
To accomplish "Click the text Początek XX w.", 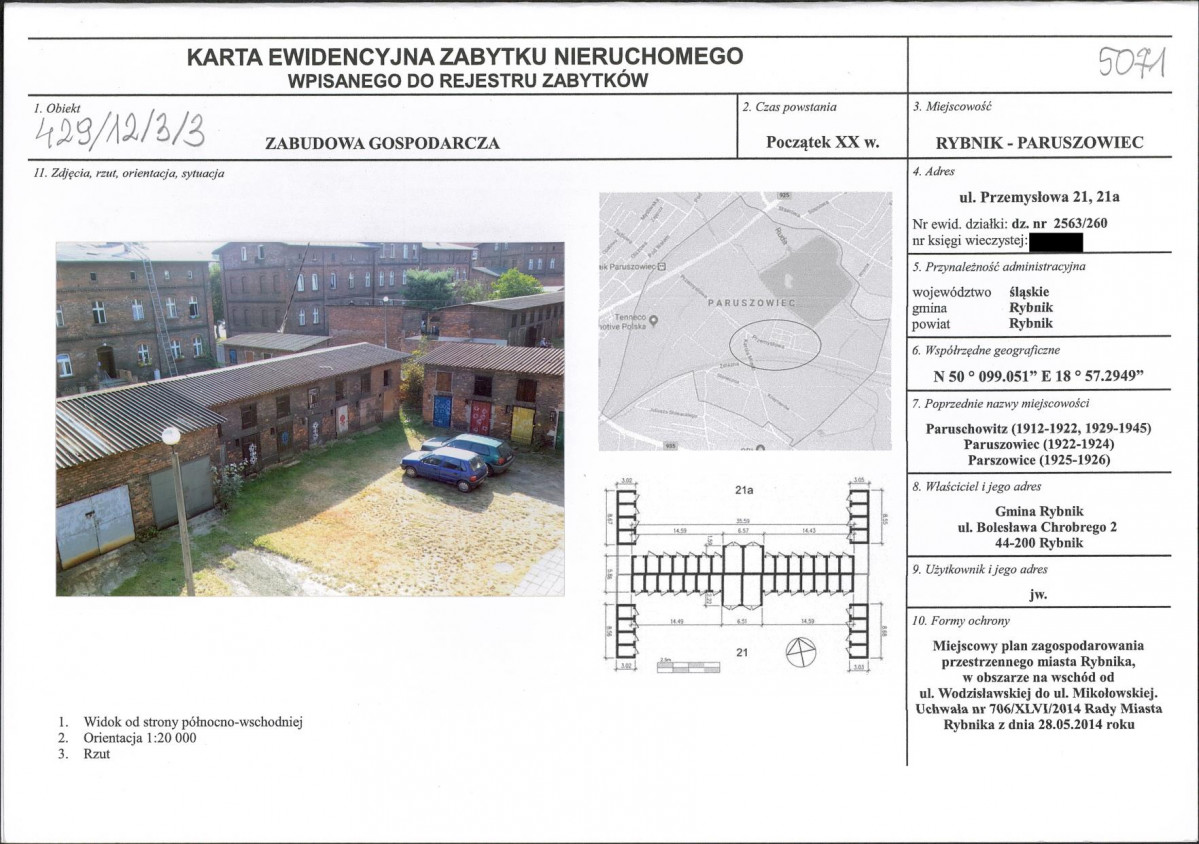I will (x=823, y=142).
